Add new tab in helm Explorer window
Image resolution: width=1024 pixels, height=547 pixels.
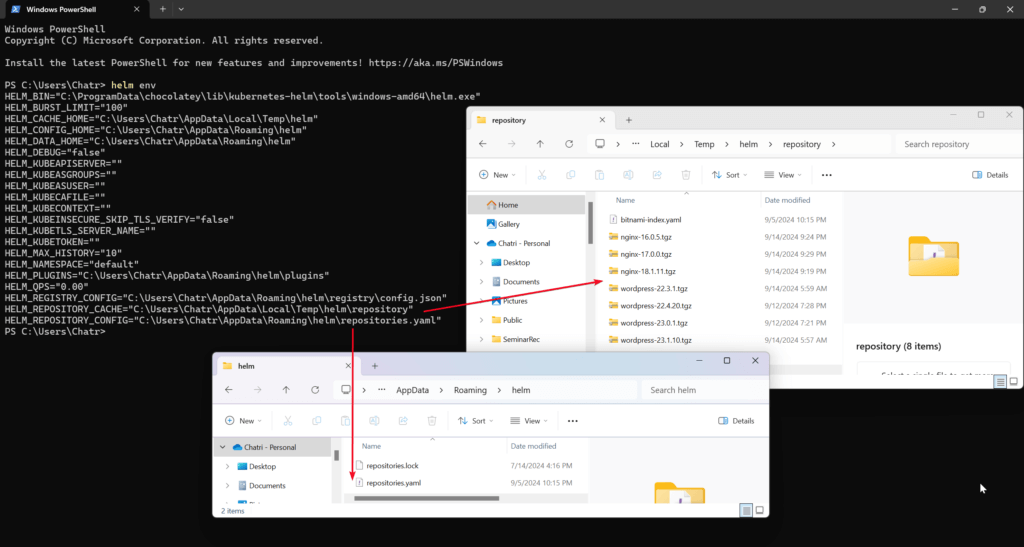pyautogui.click(x=375, y=366)
